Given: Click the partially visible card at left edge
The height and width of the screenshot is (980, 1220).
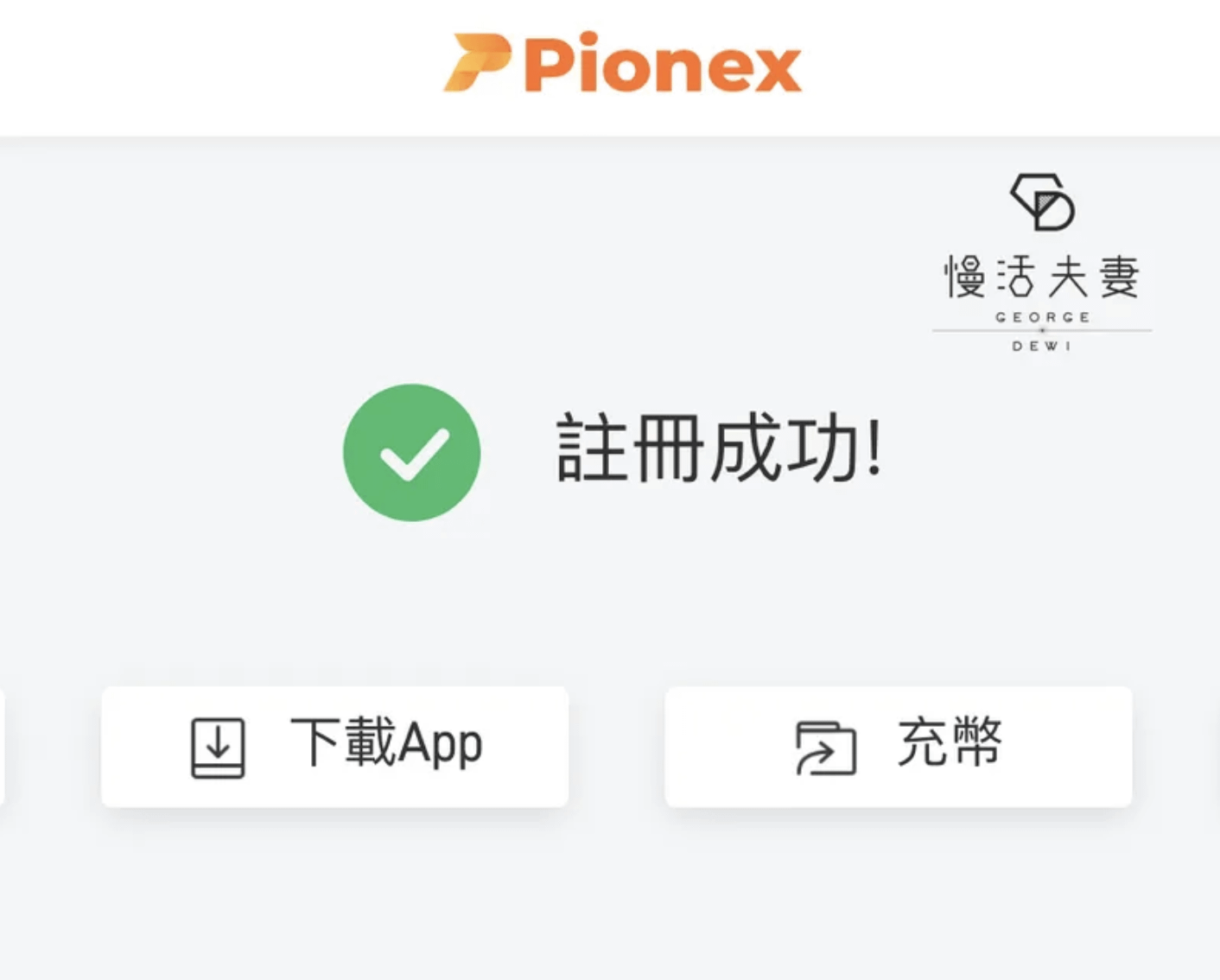Looking at the screenshot, I should (x=3, y=747).
